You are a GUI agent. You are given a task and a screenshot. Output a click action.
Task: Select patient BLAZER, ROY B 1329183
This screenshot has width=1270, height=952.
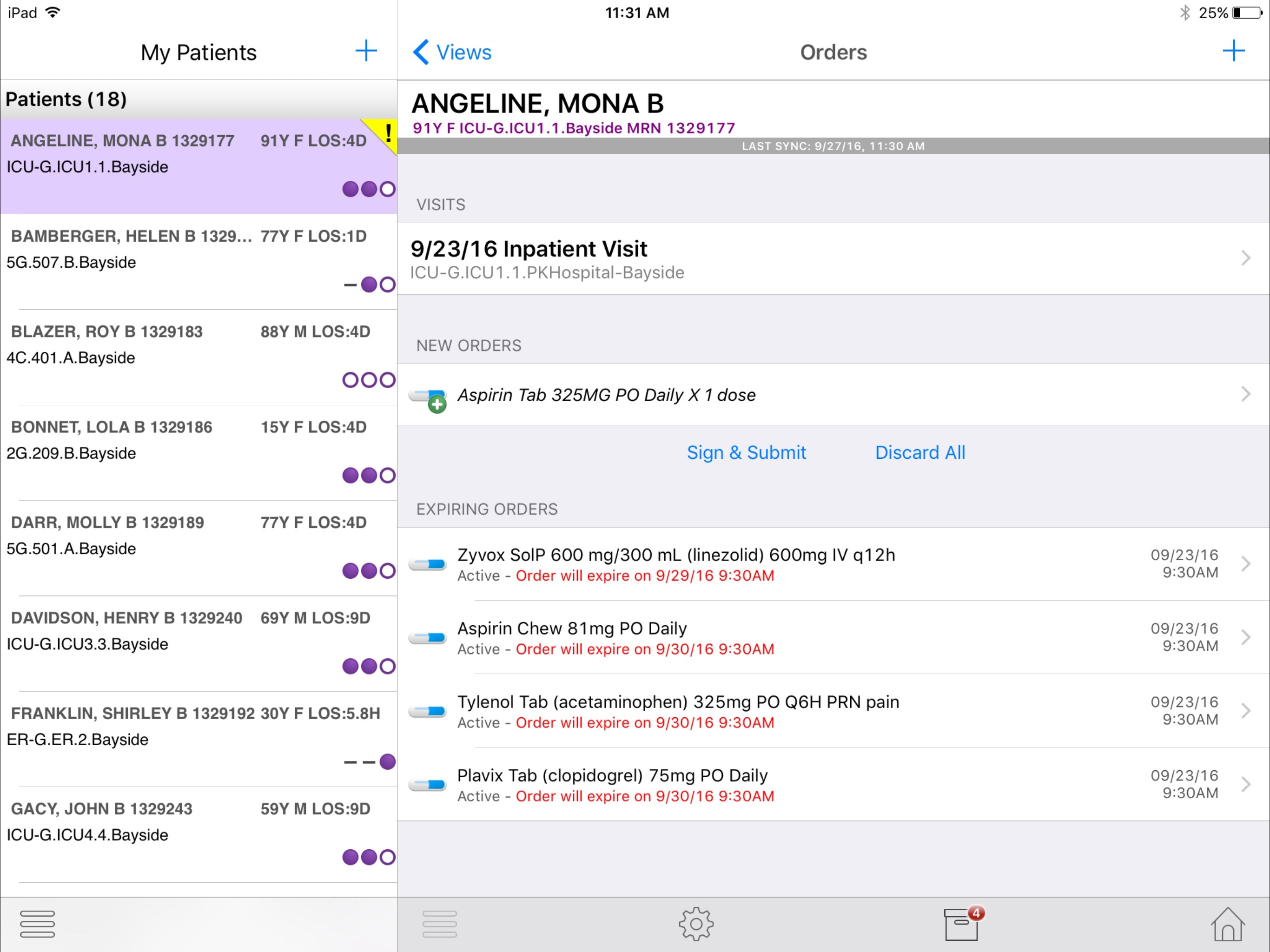click(198, 357)
